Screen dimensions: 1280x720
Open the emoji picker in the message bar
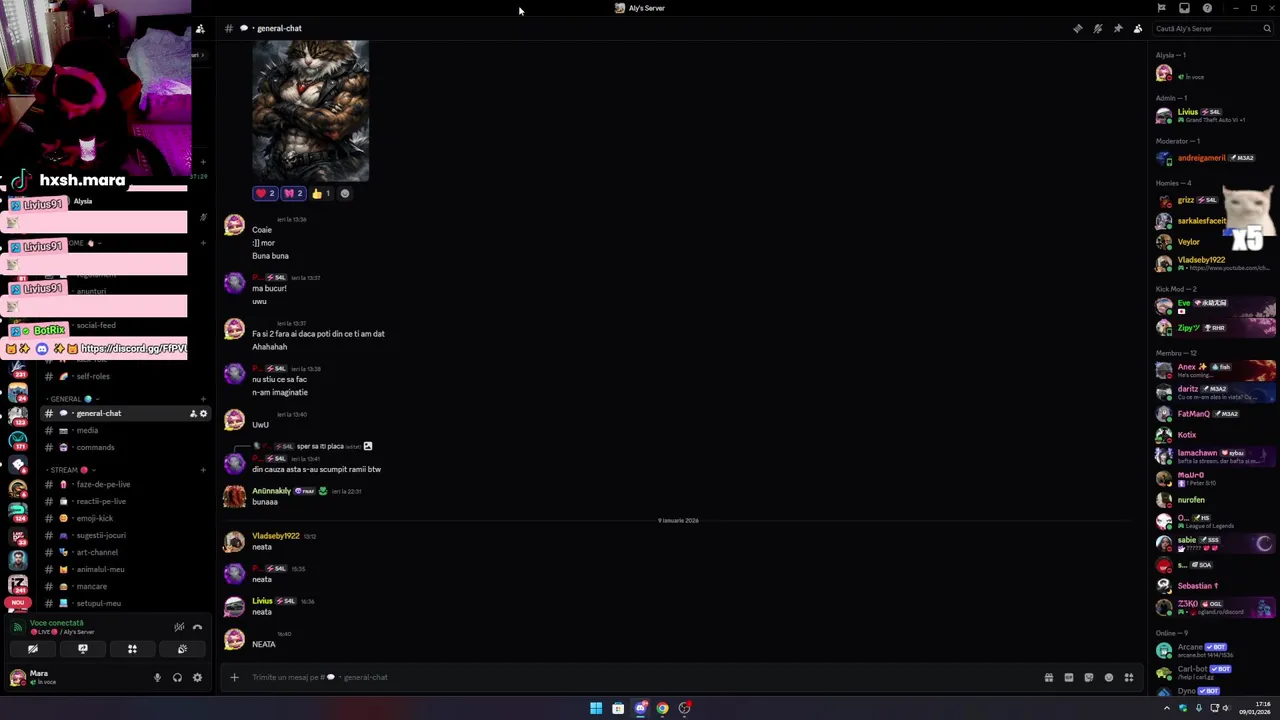pyautogui.click(x=1109, y=677)
